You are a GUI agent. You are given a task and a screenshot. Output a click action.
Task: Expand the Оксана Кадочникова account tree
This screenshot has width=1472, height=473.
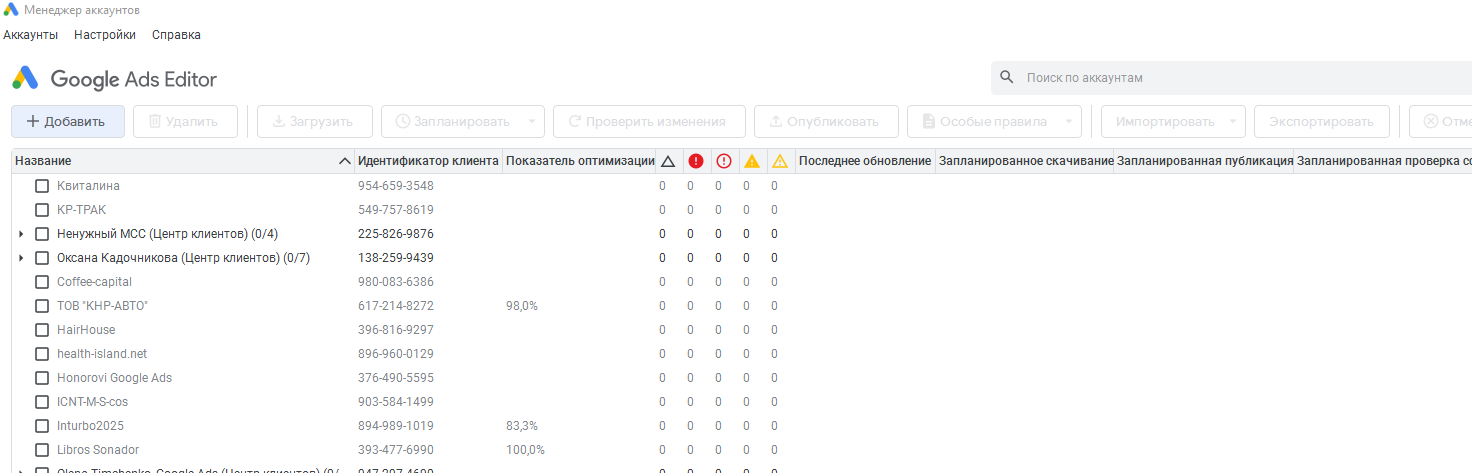[21, 258]
